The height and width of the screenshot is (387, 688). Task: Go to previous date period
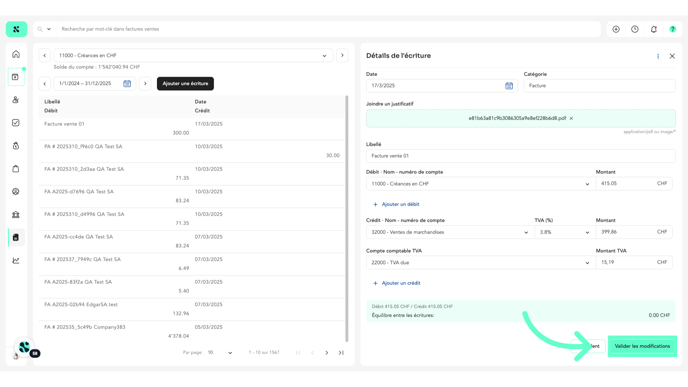pos(44,83)
